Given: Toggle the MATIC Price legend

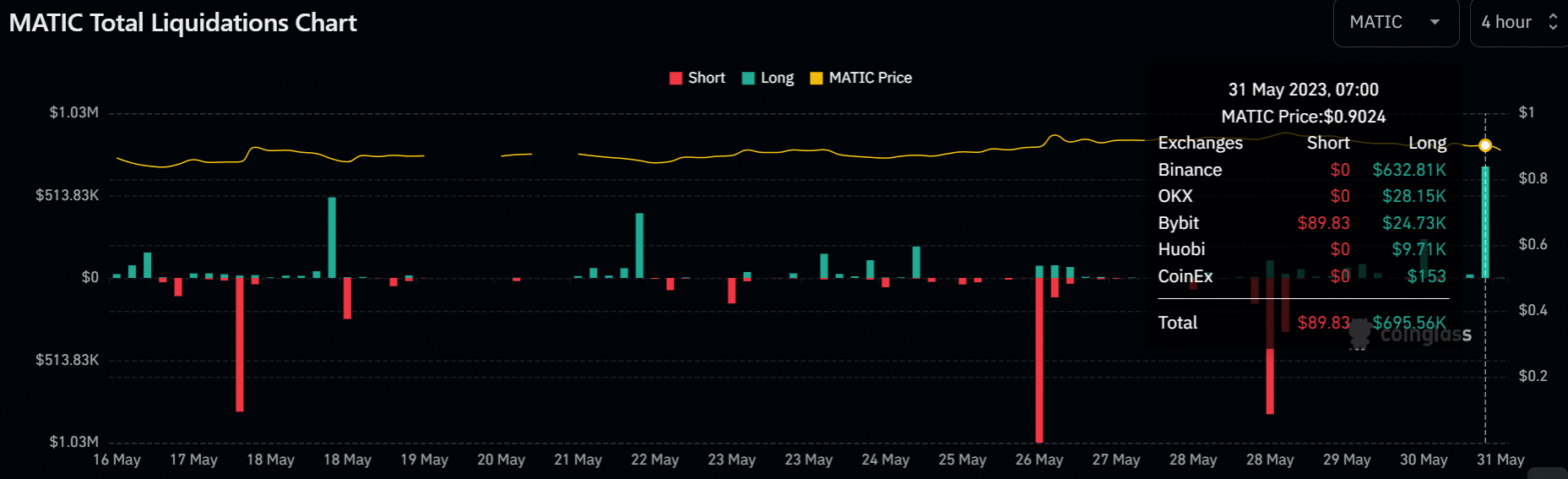Looking at the screenshot, I should 861,78.
